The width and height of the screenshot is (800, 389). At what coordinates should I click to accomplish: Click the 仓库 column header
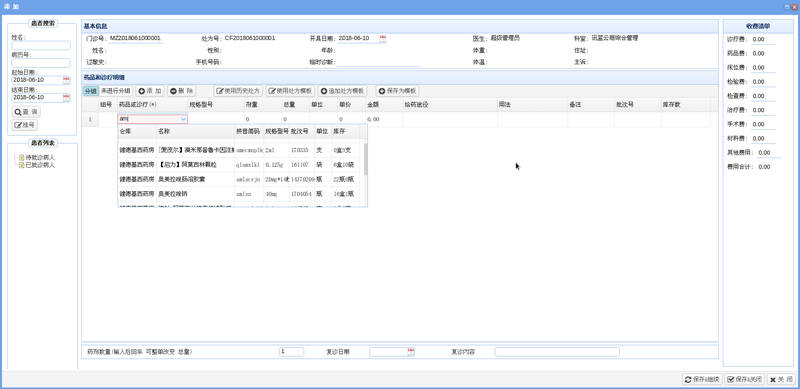coord(137,131)
